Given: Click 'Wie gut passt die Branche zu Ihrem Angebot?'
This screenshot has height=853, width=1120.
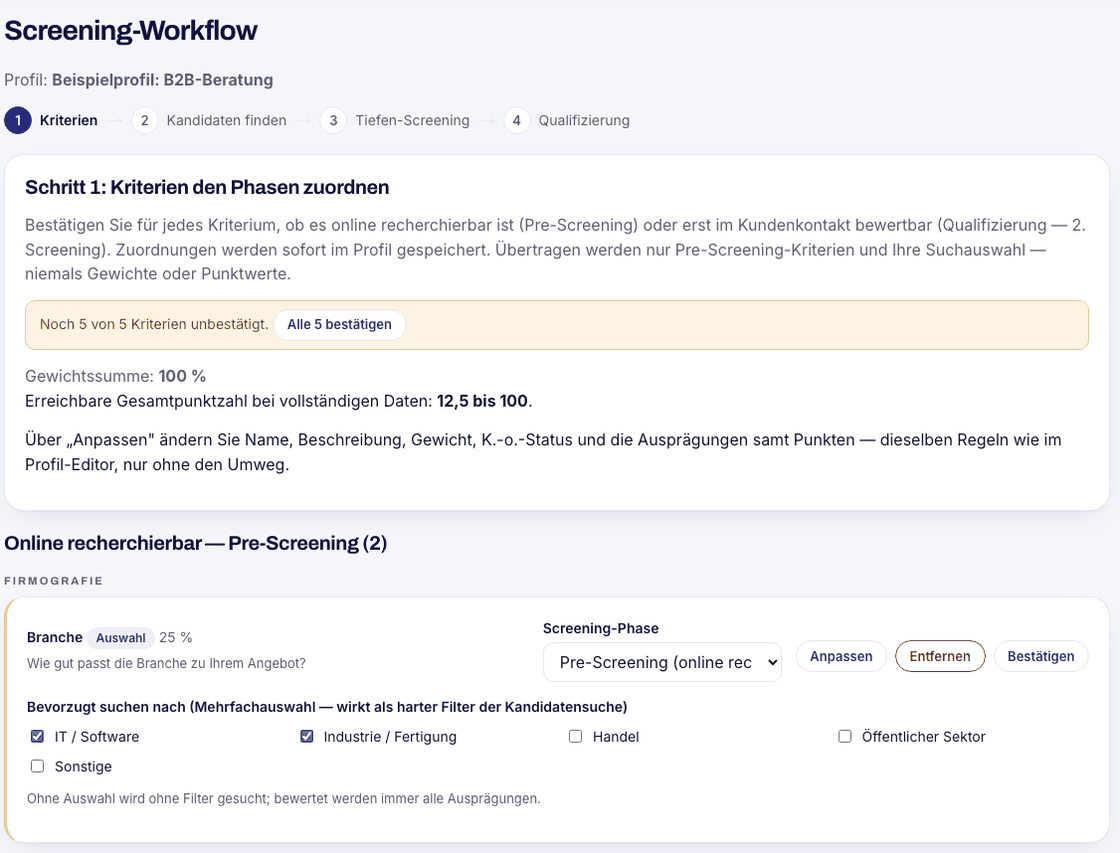Looking at the screenshot, I should 166,663.
